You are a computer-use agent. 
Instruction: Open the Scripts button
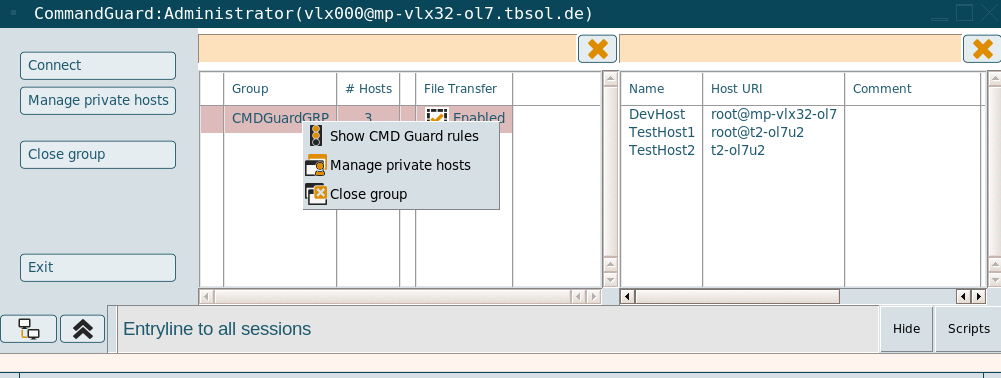968,329
